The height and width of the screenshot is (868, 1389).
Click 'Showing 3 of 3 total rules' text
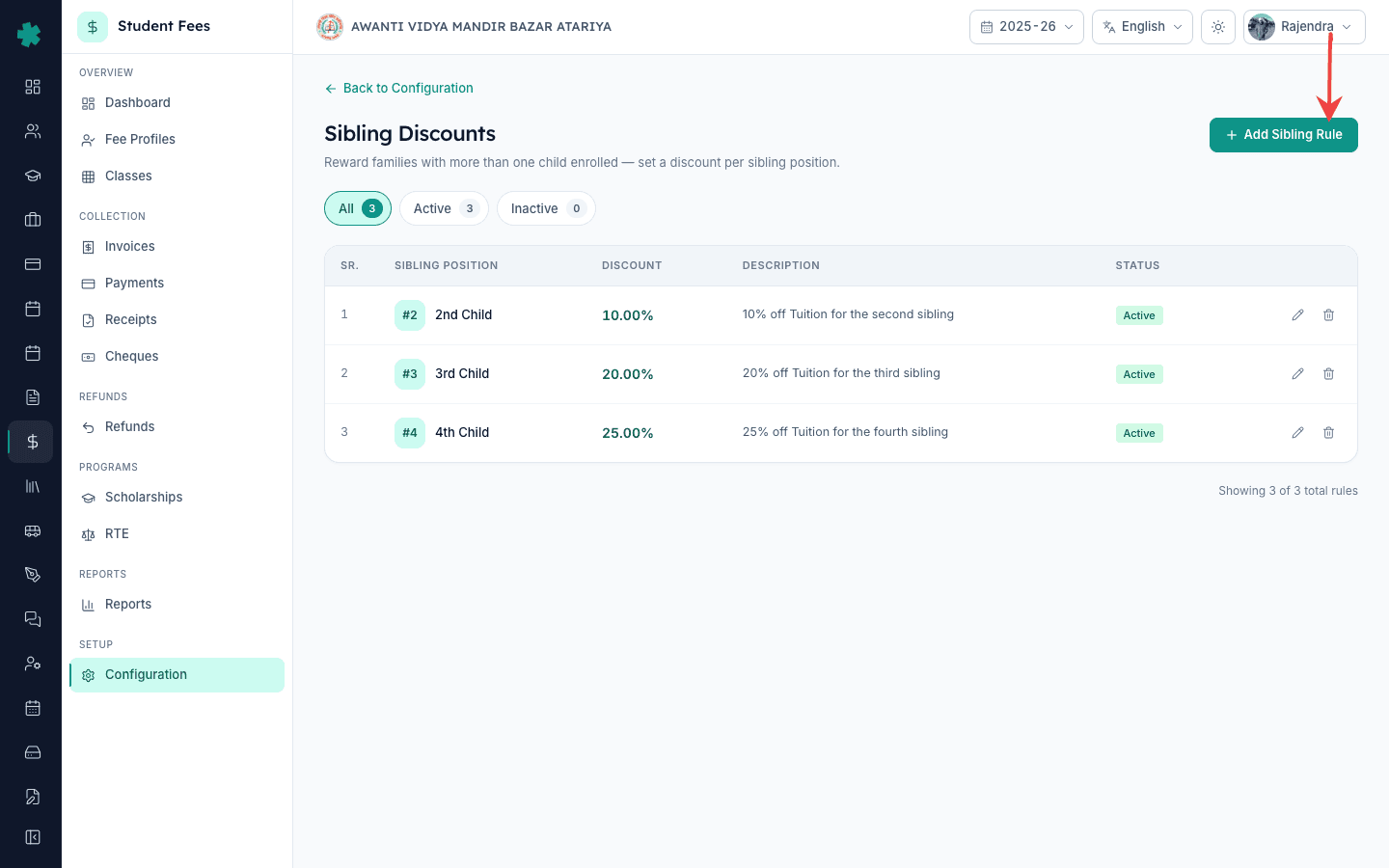click(1288, 491)
